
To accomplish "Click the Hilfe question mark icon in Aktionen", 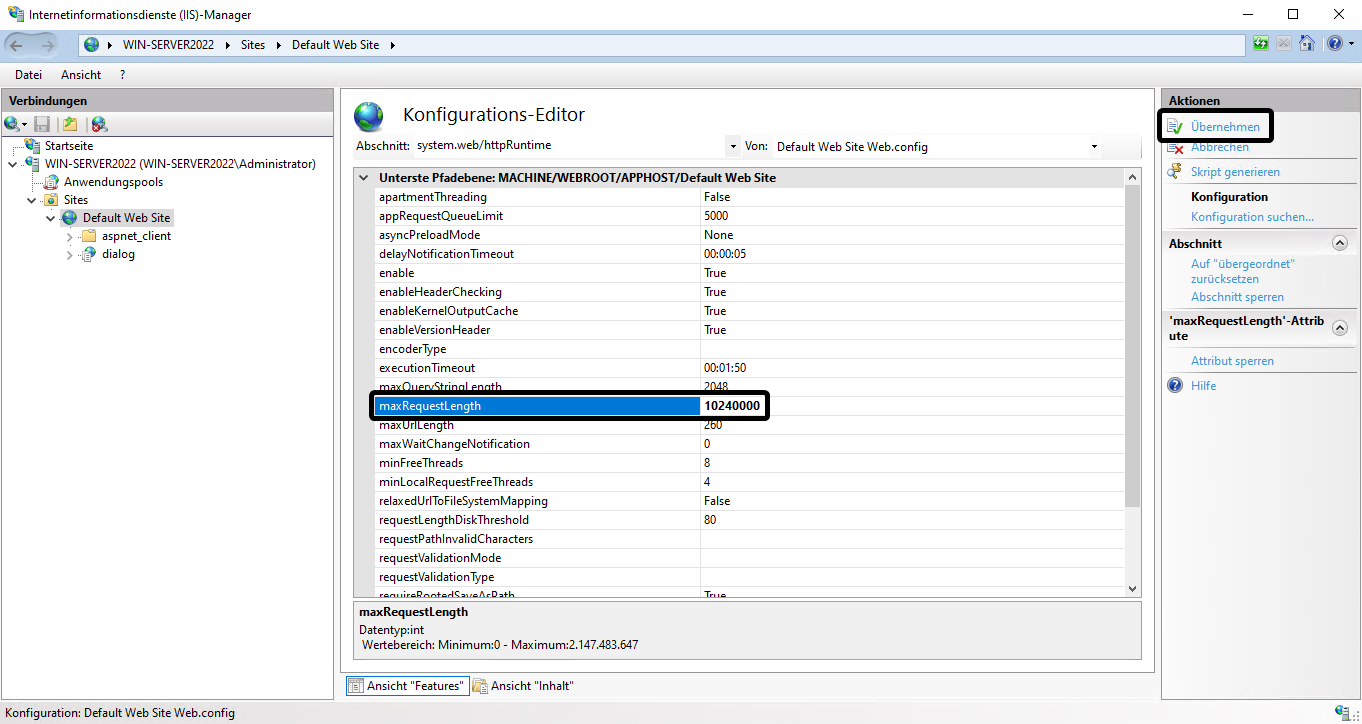I will click(1175, 385).
